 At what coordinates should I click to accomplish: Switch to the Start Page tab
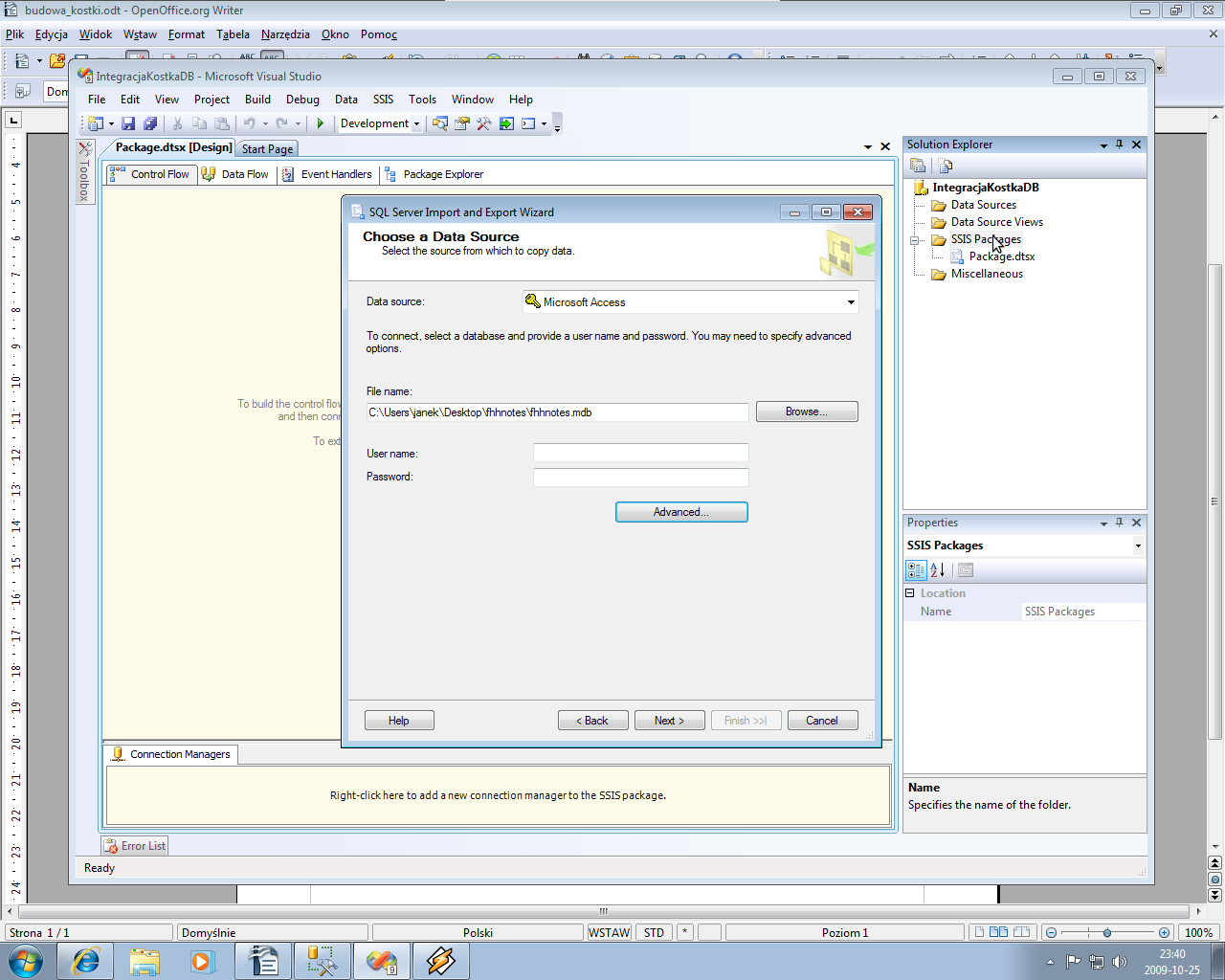[x=267, y=149]
